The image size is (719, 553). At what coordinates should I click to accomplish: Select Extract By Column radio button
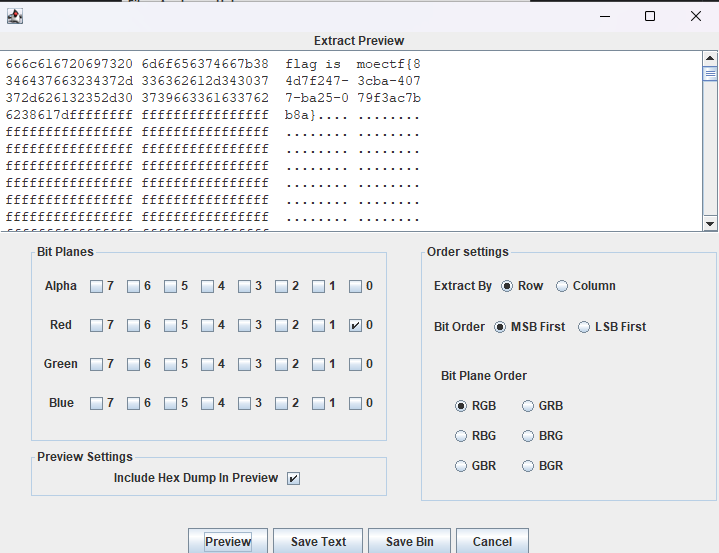click(x=562, y=286)
